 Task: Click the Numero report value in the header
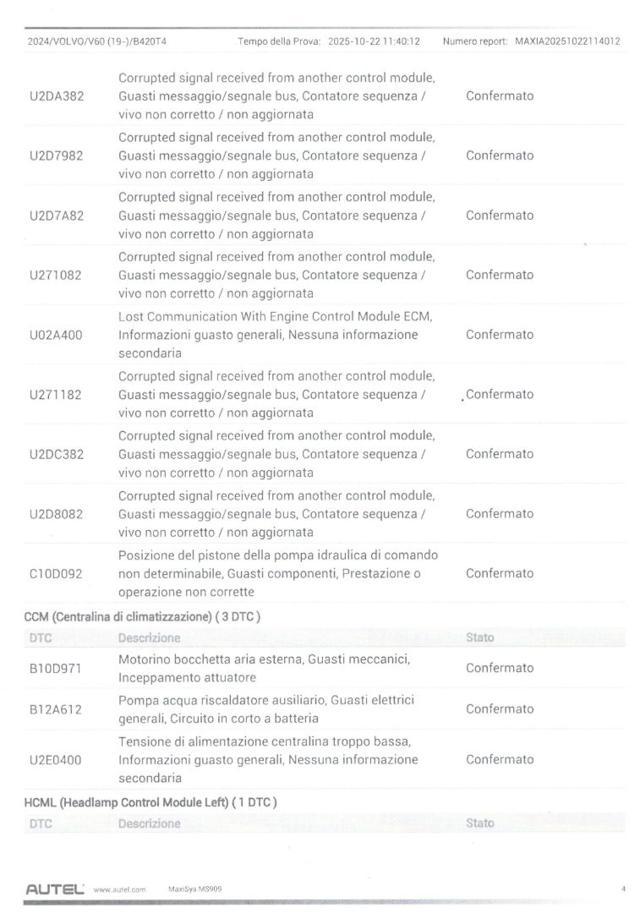pyautogui.click(x=567, y=42)
